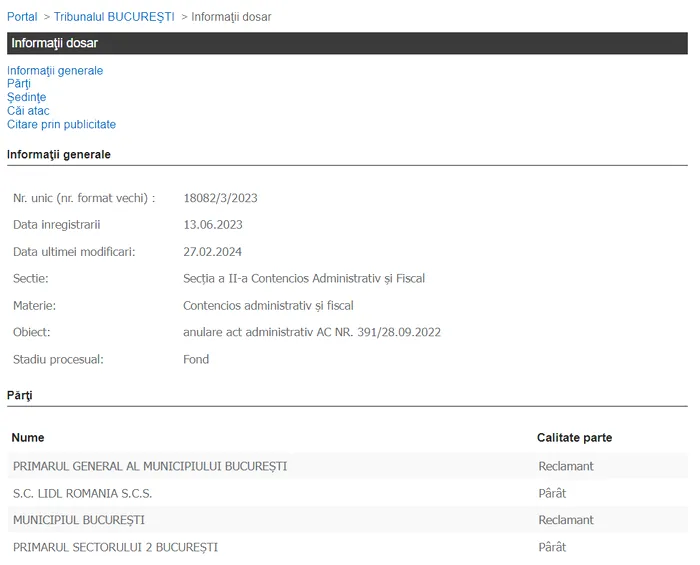Select the Căi atac navigation link

(28, 111)
